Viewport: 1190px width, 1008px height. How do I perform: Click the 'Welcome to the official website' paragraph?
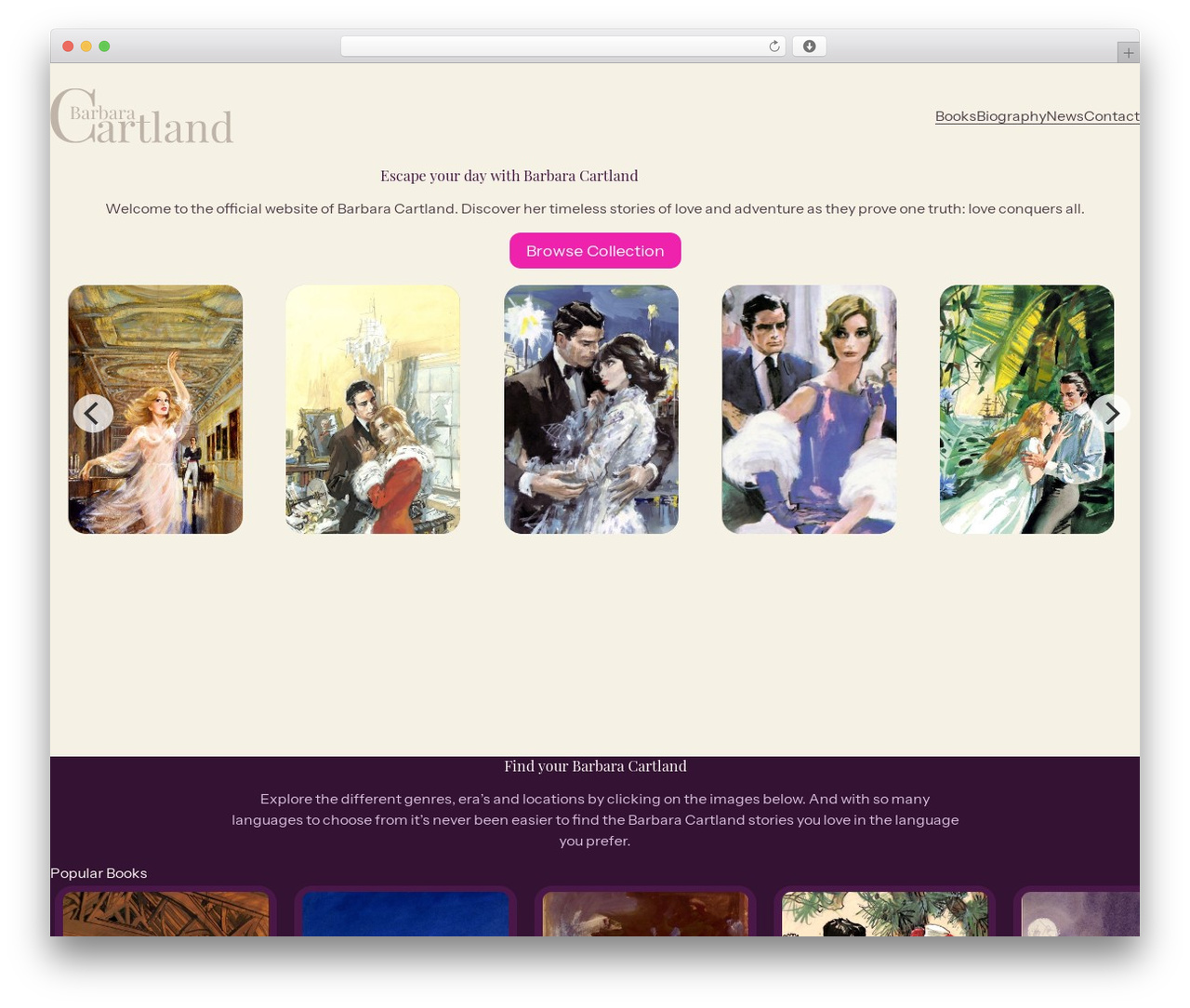coord(595,208)
